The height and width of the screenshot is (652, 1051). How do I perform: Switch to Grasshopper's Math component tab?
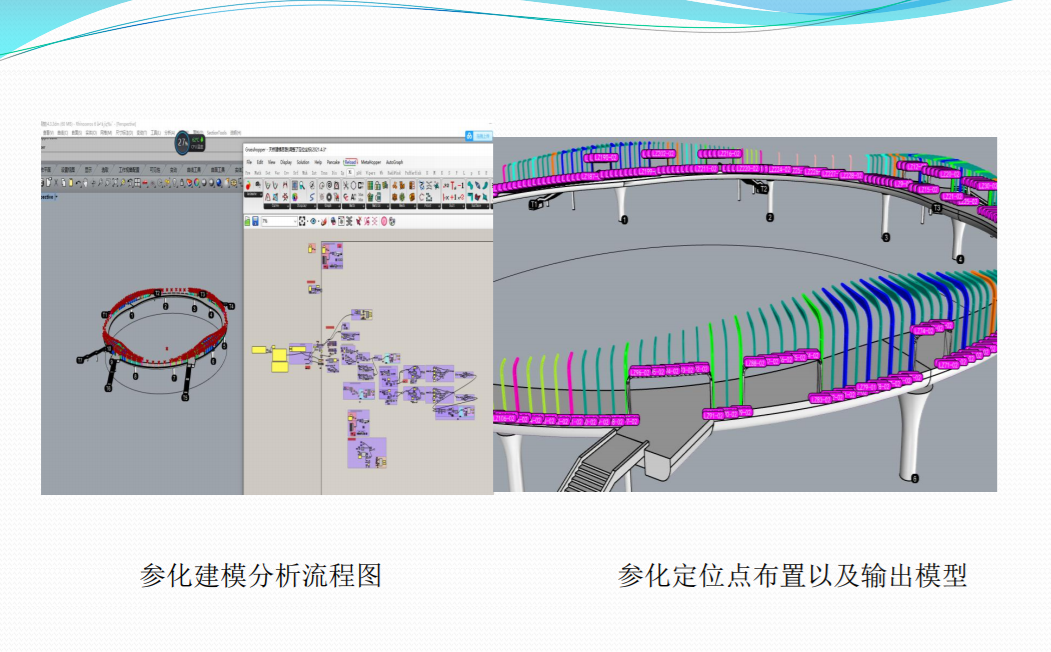coord(257,173)
